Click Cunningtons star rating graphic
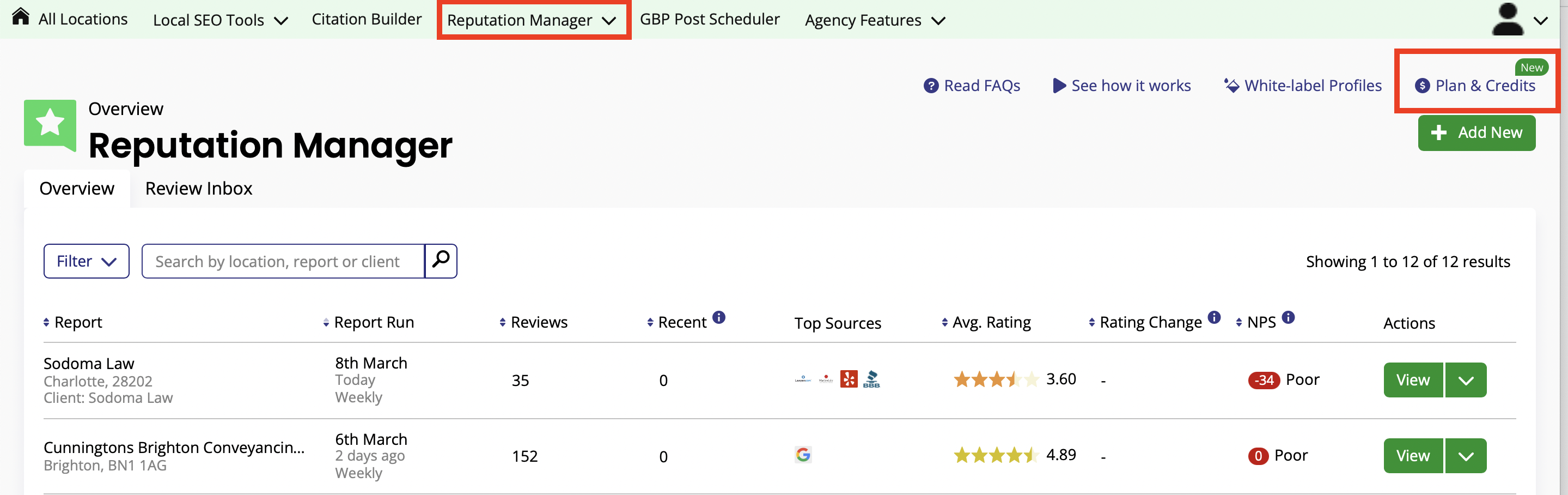The height and width of the screenshot is (495, 1568). point(996,455)
